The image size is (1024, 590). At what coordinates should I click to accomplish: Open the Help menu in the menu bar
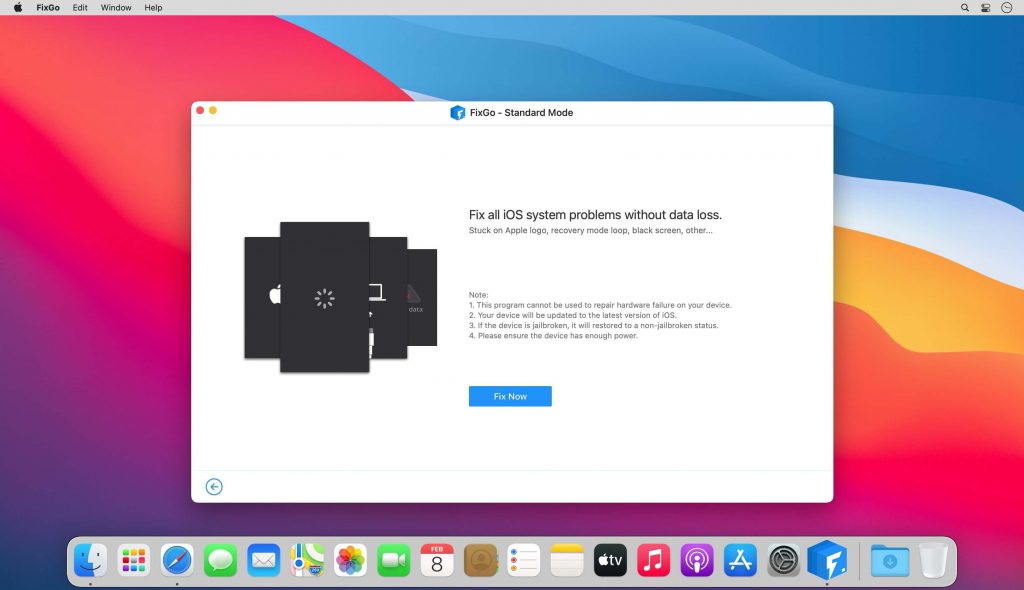(x=153, y=7)
